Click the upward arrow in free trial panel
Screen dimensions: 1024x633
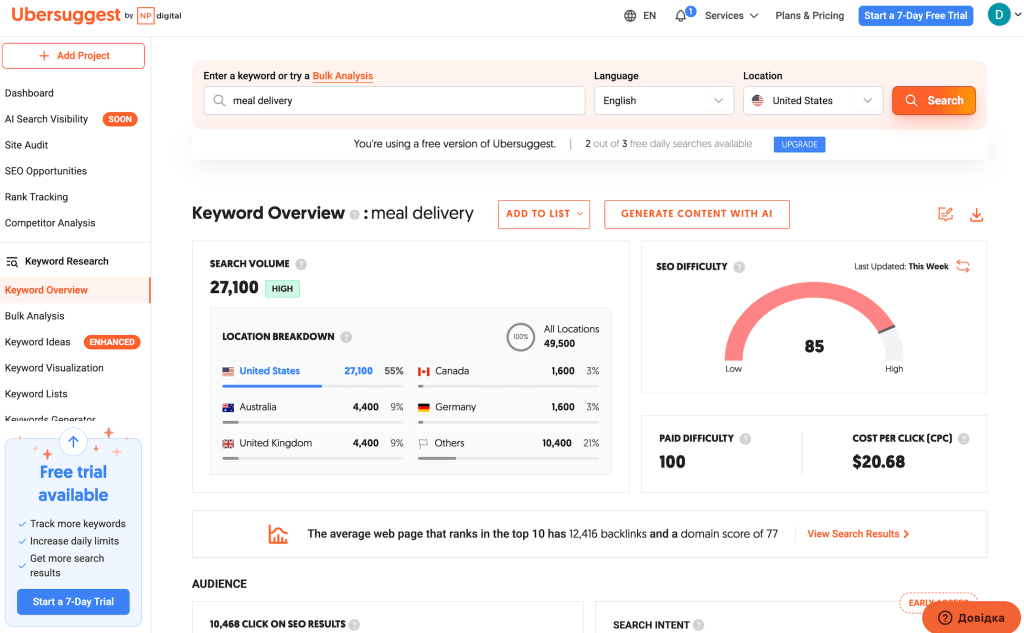[73, 440]
